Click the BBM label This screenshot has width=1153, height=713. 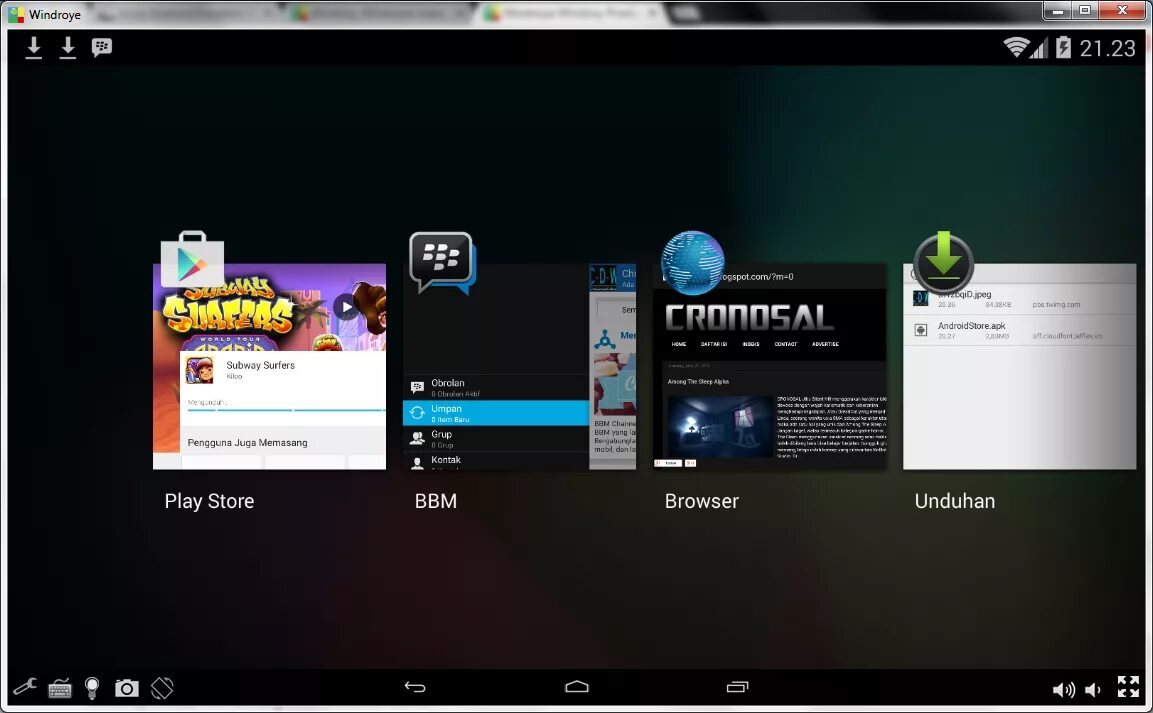tap(436, 501)
